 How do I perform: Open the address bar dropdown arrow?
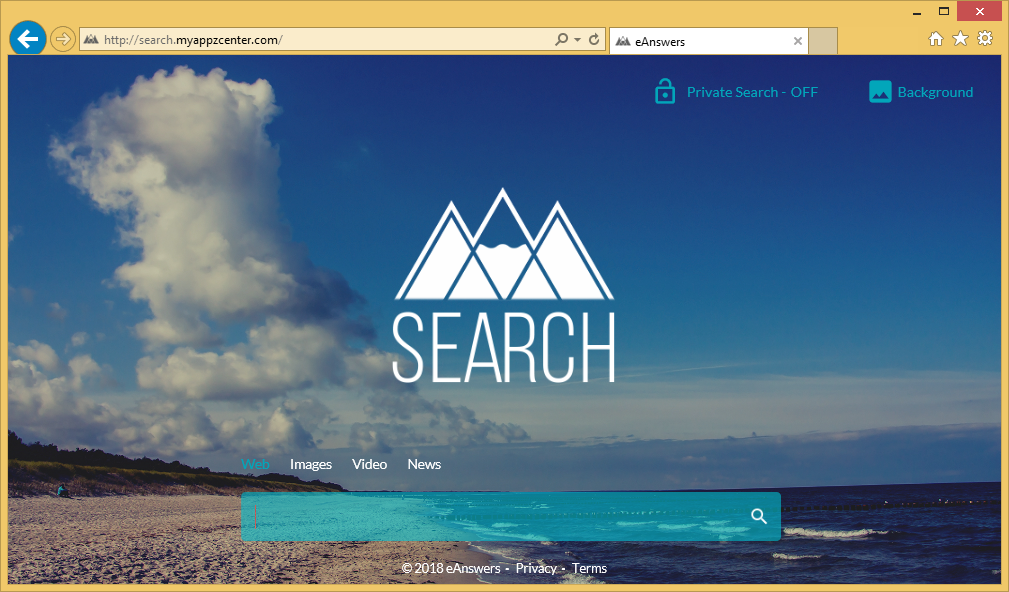577,40
